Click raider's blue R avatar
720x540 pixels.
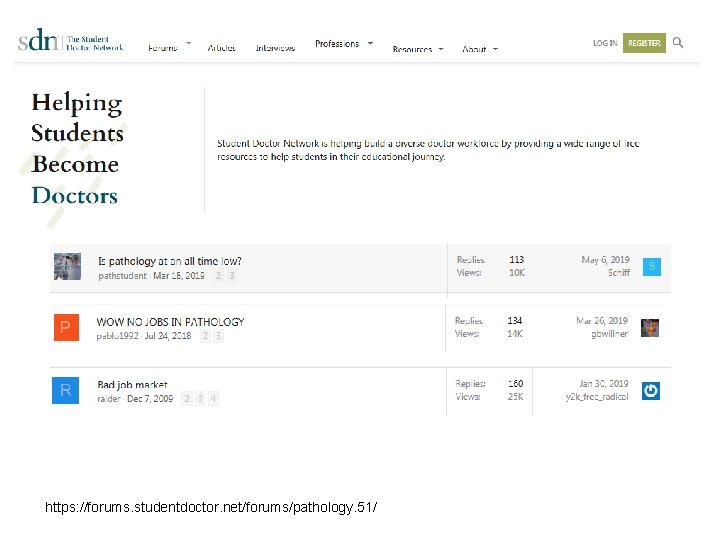click(65, 390)
